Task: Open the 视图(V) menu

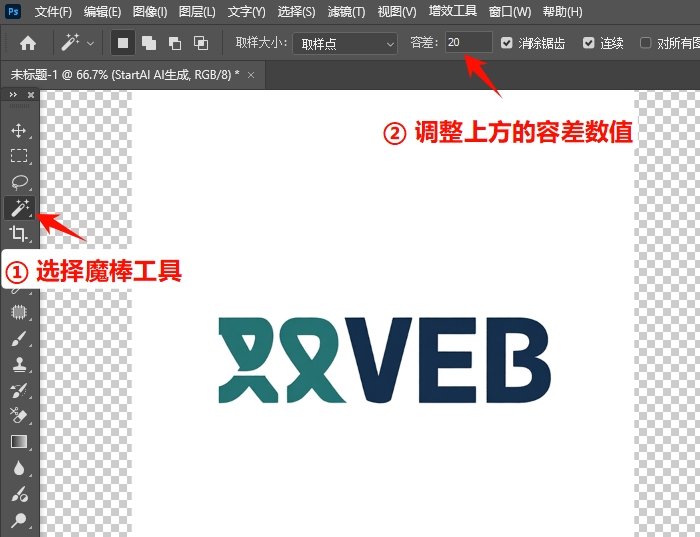Action: tap(397, 11)
